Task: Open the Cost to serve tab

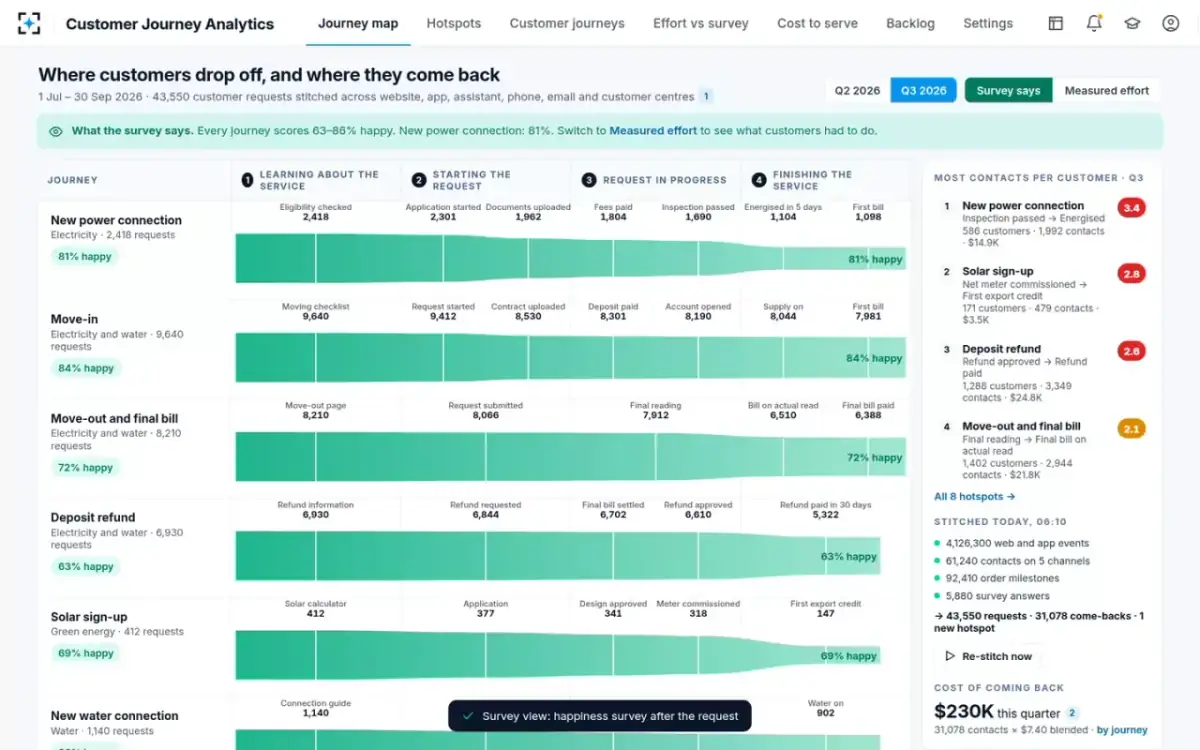Action: point(817,23)
